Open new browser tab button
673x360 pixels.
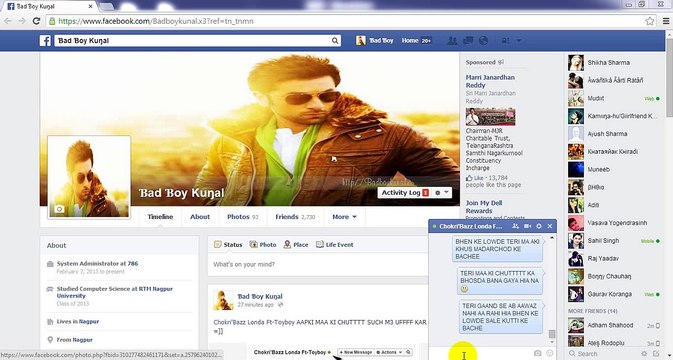click(x=106, y=6)
